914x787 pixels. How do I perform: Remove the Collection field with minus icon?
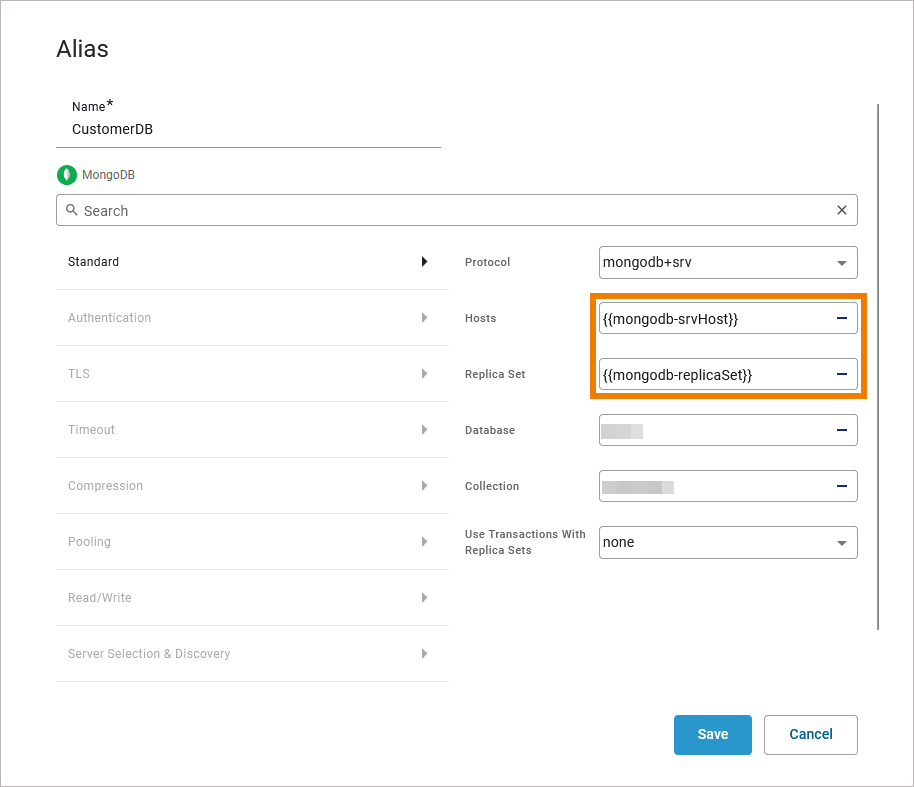tap(842, 486)
